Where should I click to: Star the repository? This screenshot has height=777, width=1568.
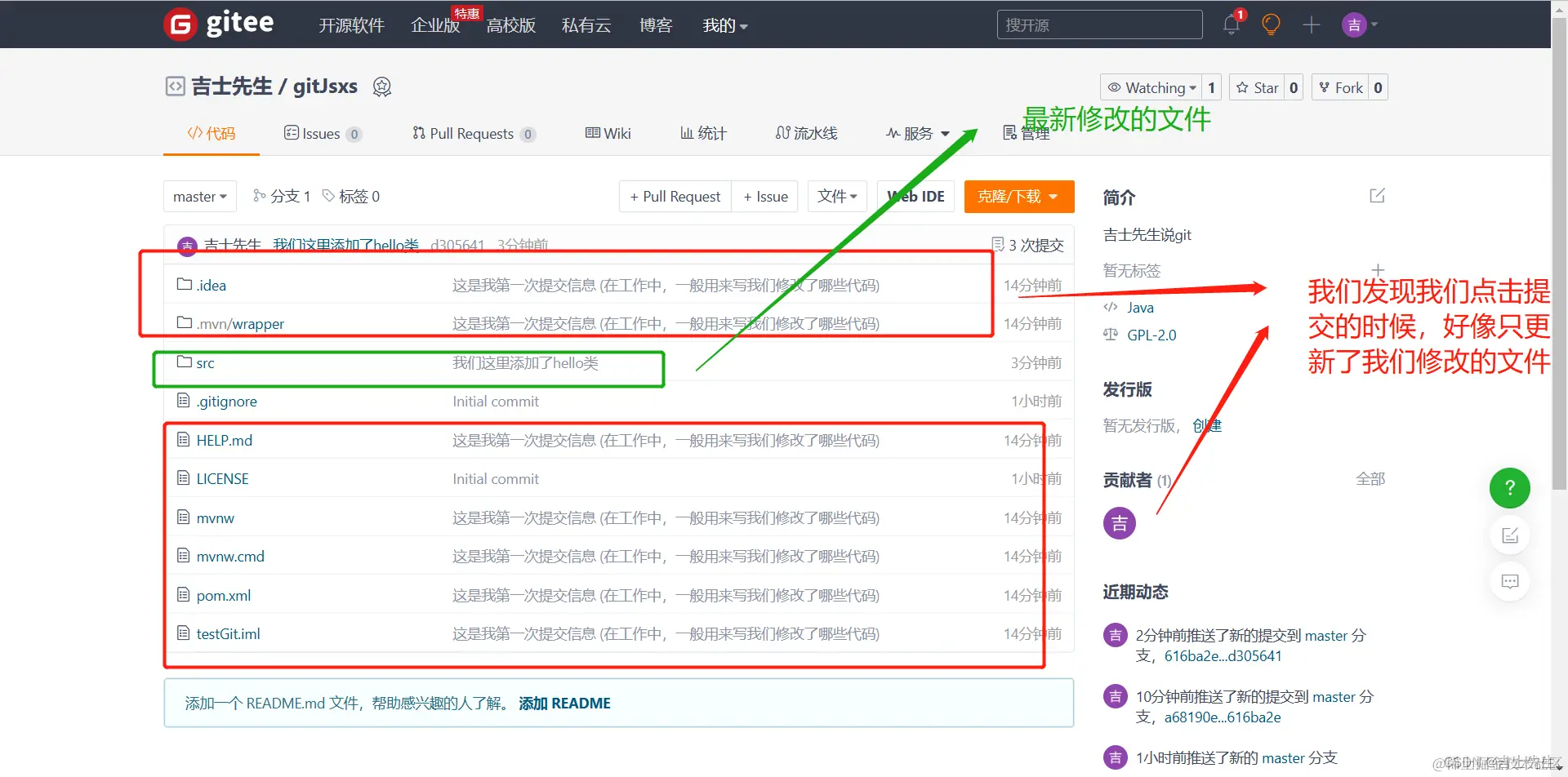pyautogui.click(x=1257, y=87)
